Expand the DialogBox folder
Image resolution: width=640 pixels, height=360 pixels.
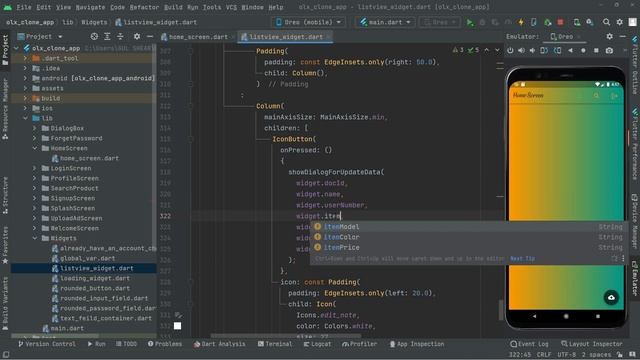(35, 128)
